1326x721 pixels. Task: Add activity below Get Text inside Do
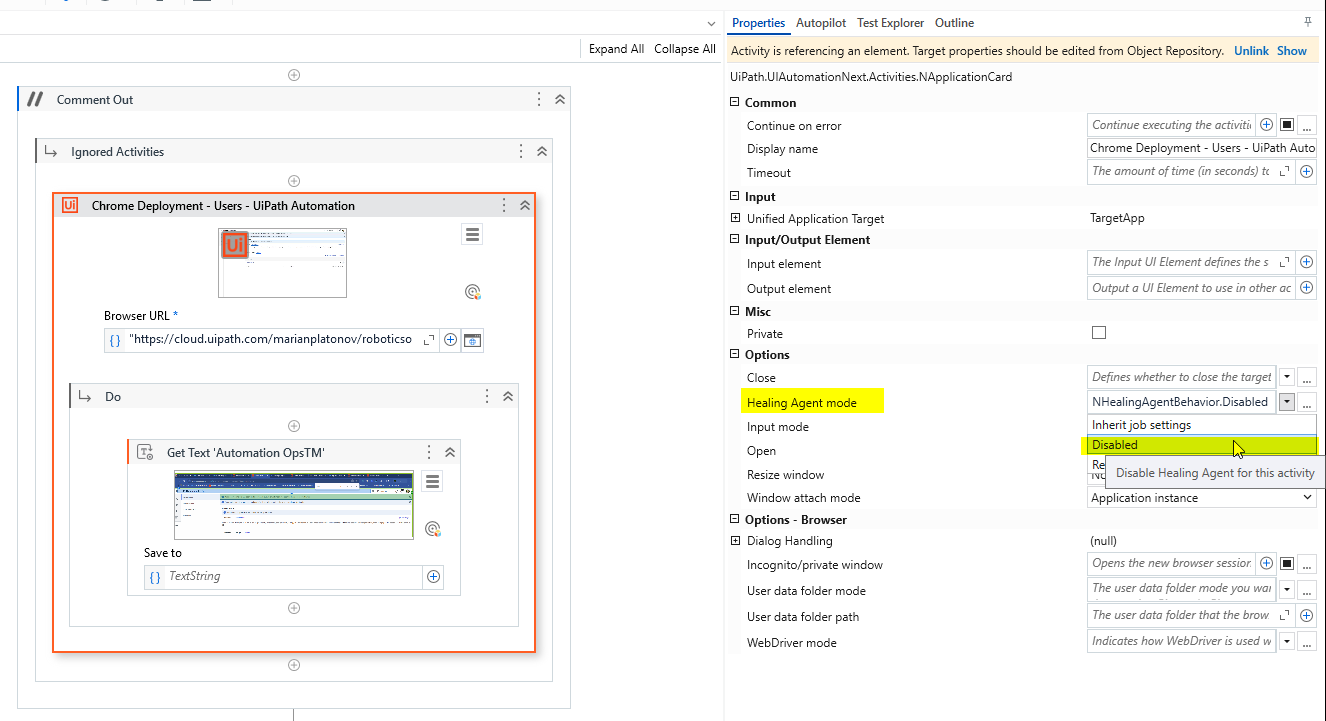pyautogui.click(x=294, y=608)
